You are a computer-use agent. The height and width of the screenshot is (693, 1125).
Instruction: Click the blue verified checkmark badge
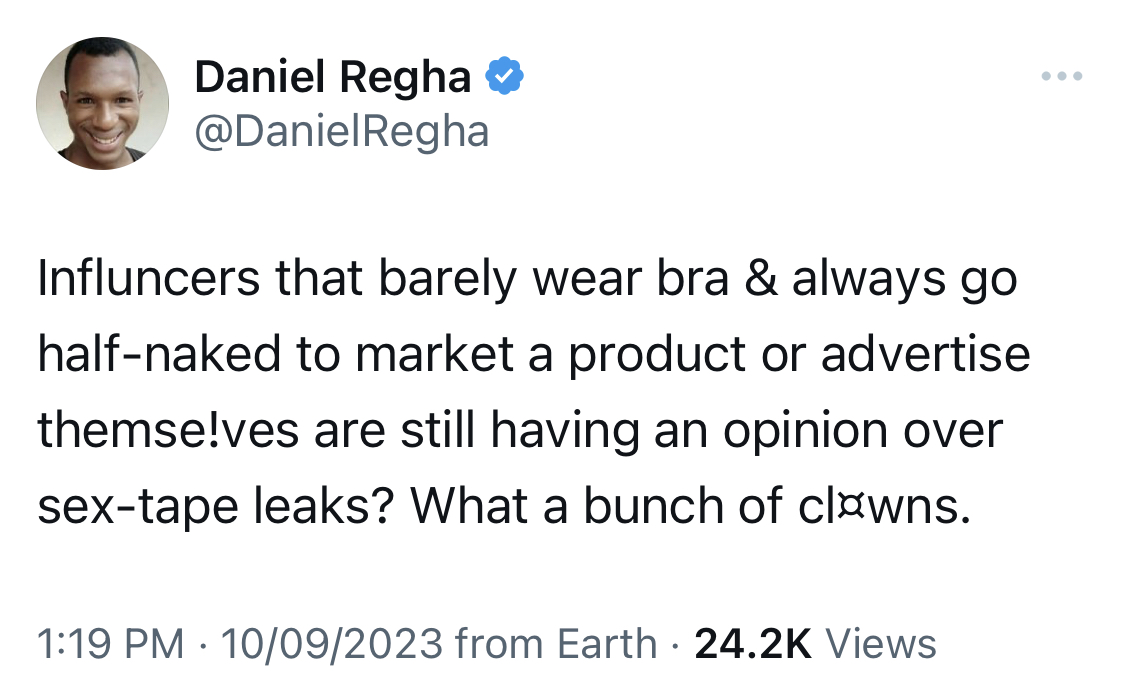pyautogui.click(x=505, y=76)
